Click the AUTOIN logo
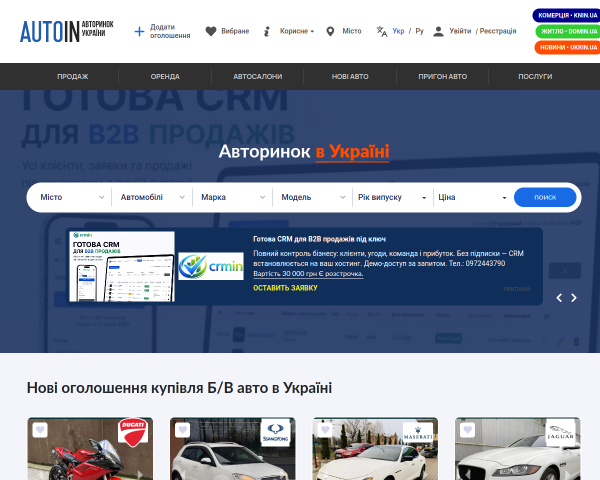Viewport: 600px width, 480px height. click(x=67, y=31)
